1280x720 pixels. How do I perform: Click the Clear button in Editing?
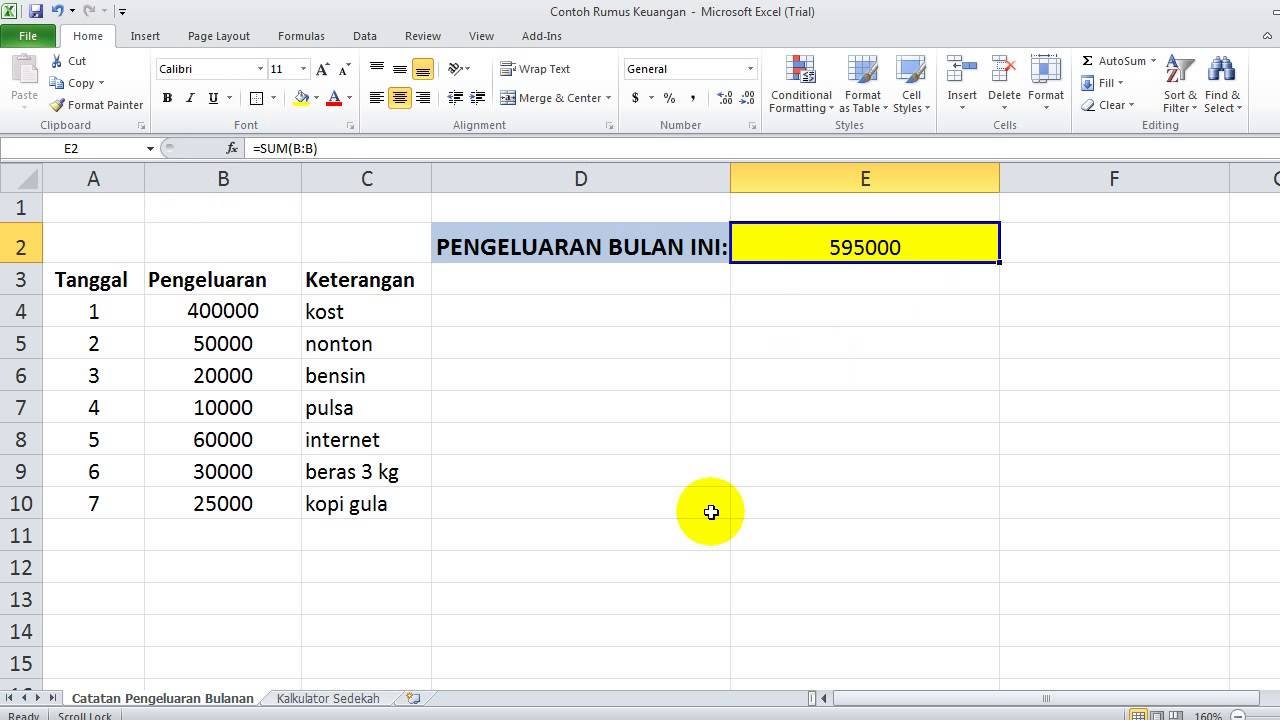click(1110, 105)
